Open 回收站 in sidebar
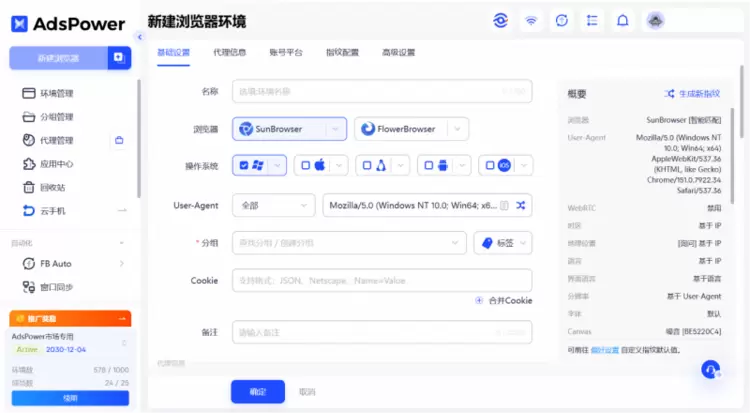The width and height of the screenshot is (750, 413). click(44, 187)
